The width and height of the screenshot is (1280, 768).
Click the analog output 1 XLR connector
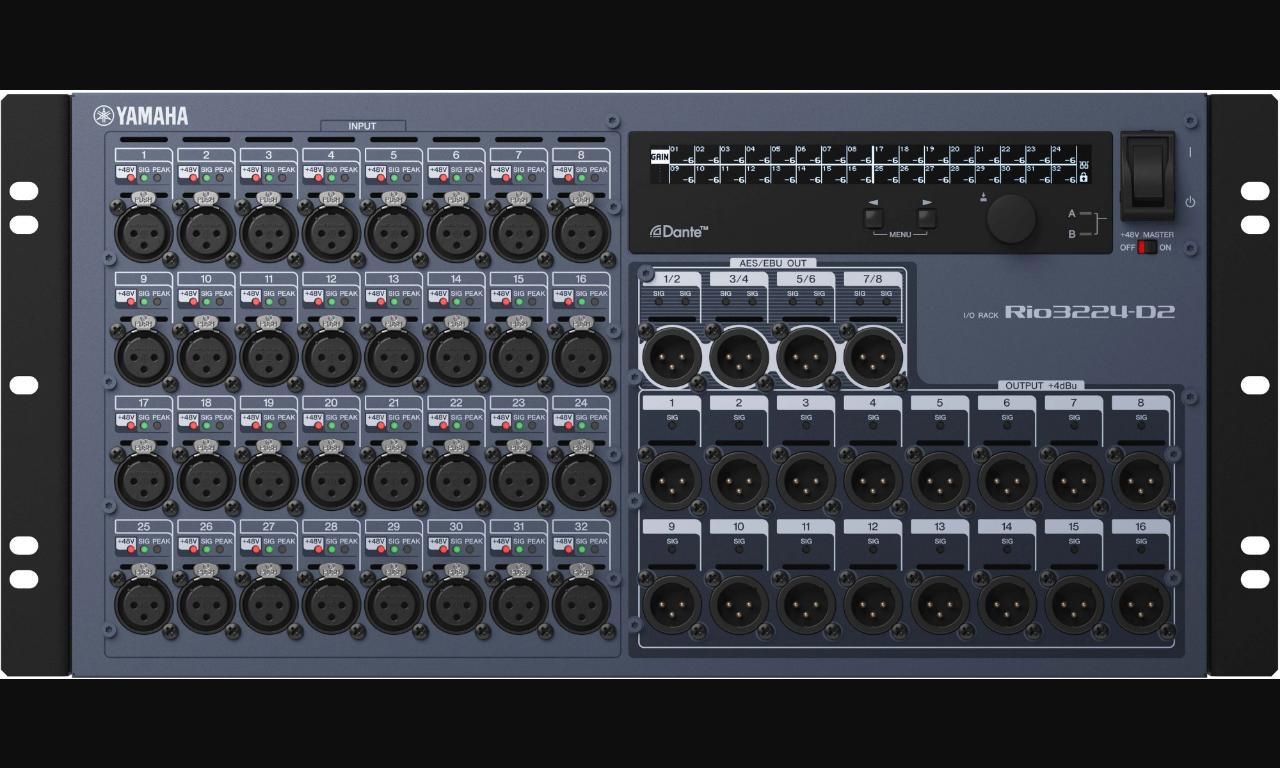click(672, 481)
